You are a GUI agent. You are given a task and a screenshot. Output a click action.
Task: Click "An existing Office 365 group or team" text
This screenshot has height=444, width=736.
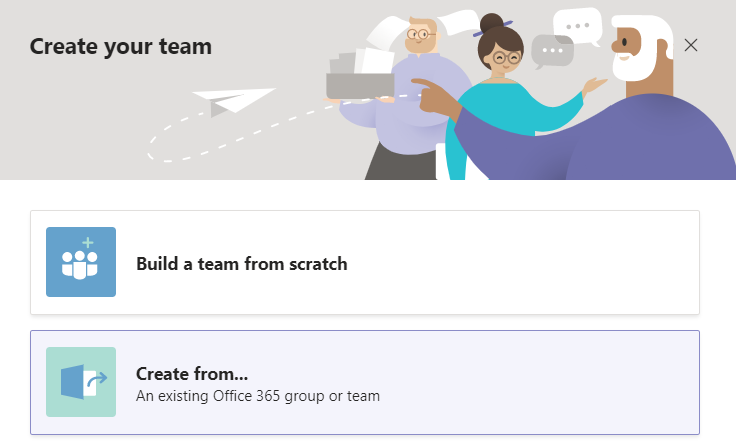(x=258, y=396)
